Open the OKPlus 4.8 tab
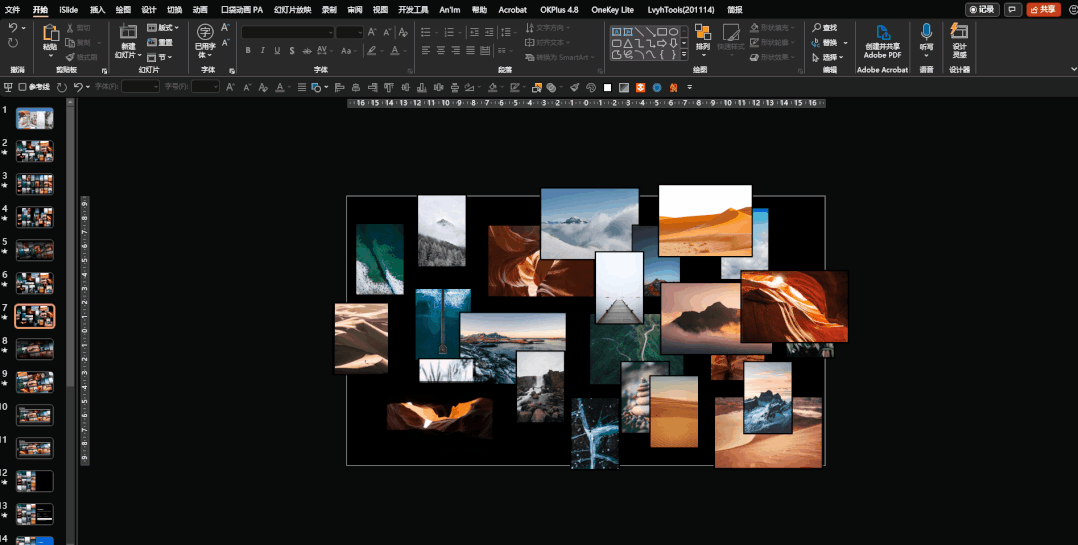The height and width of the screenshot is (545, 1078). [x=559, y=10]
